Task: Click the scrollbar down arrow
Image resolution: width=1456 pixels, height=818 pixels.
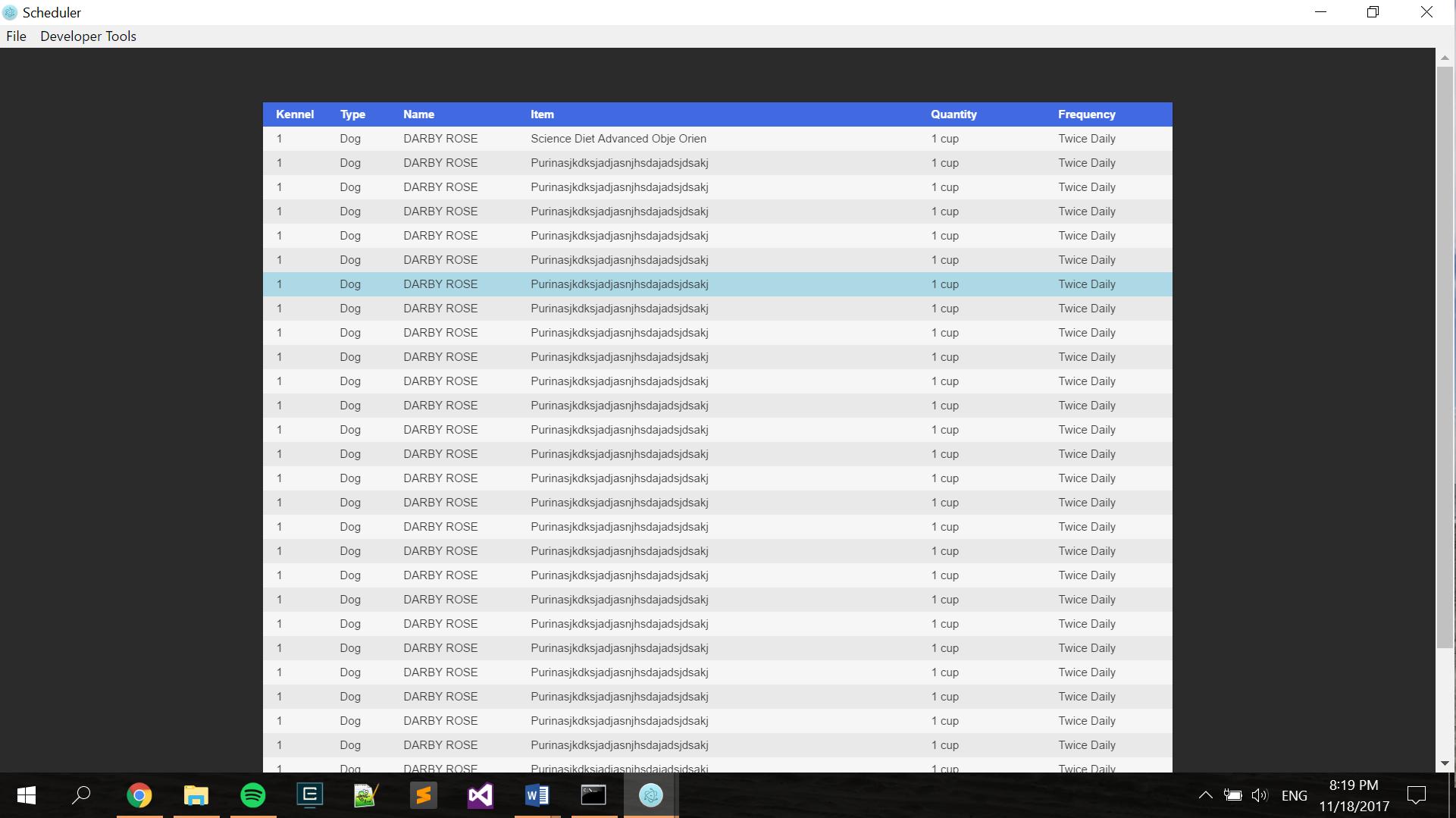Action: pos(1445,763)
